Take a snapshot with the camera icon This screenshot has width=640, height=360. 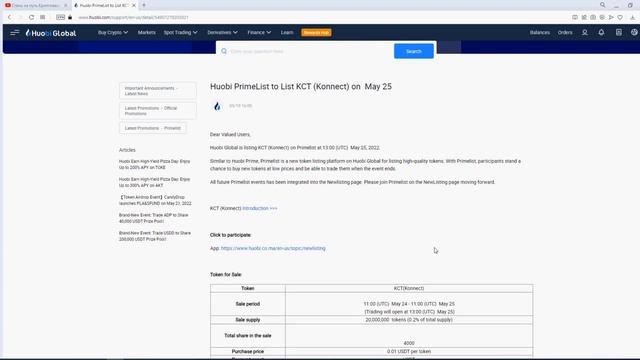593,17
